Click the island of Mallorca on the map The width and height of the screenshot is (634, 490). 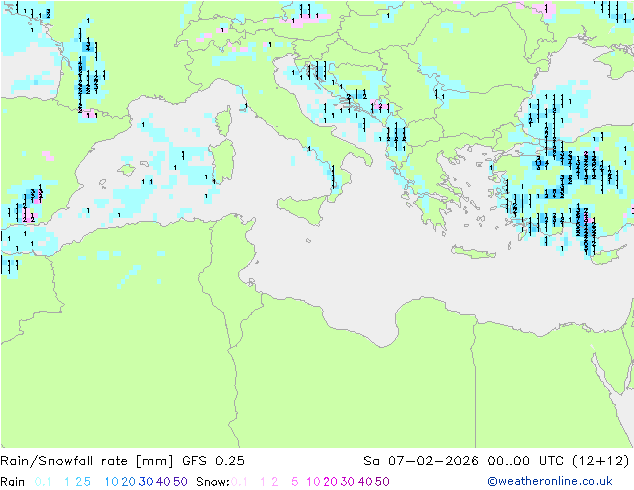coord(127,169)
